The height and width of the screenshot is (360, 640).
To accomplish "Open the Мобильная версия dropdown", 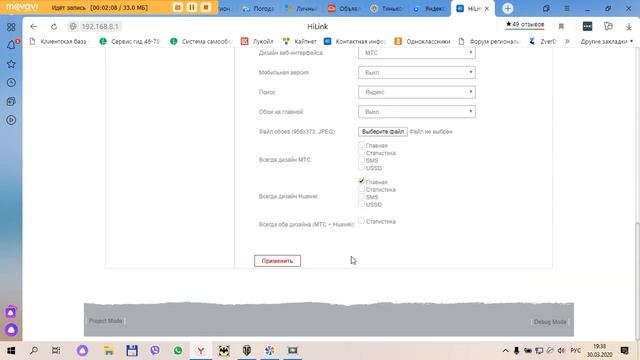I will [417, 72].
